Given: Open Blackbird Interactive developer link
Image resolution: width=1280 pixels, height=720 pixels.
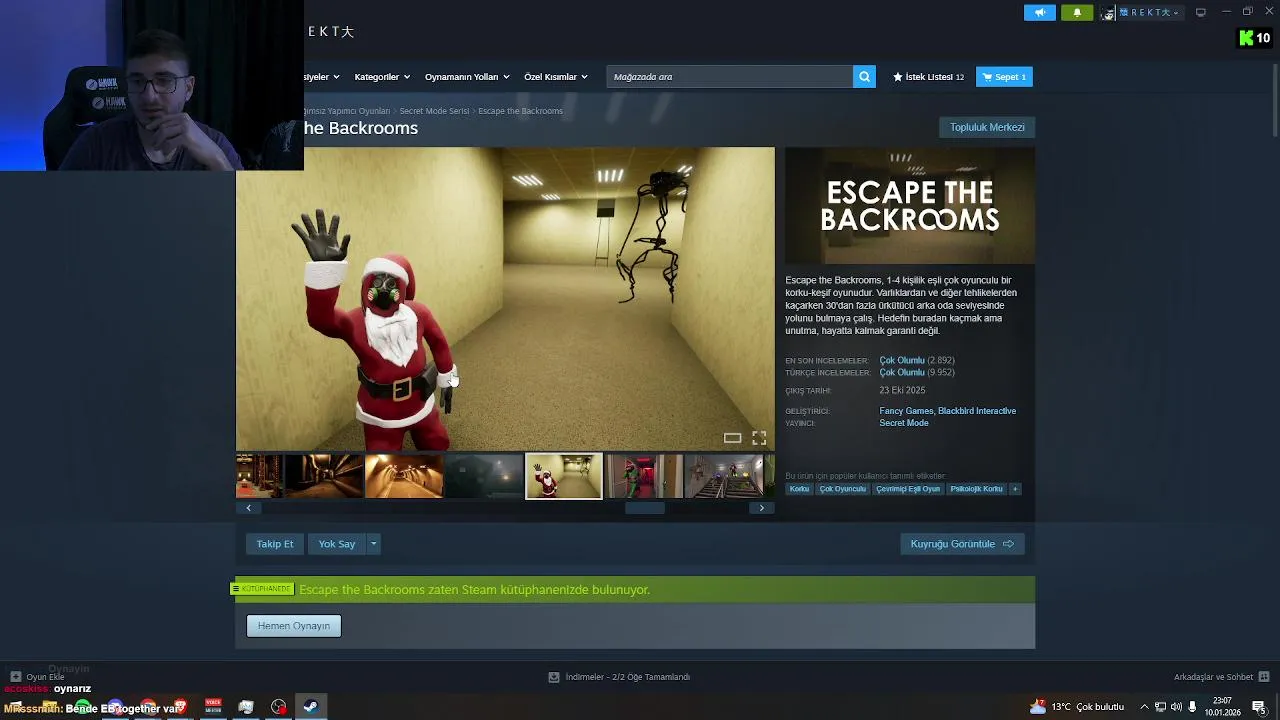Looking at the screenshot, I should (x=977, y=411).
